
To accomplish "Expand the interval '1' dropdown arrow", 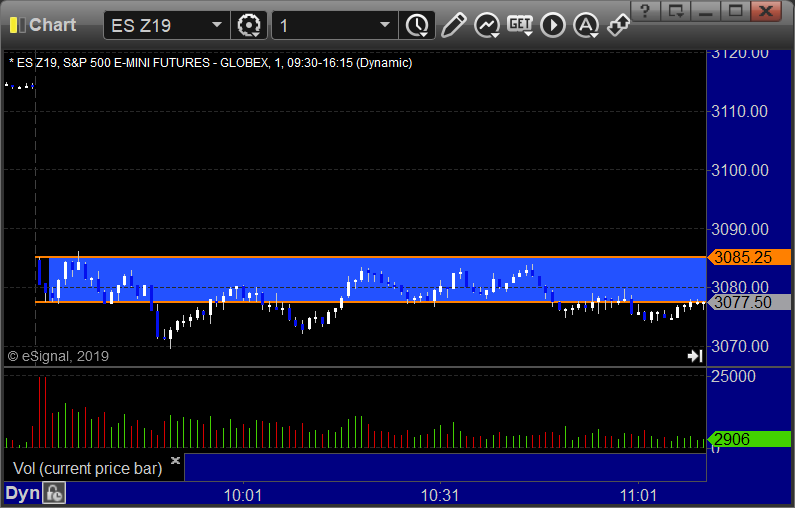I will 385,25.
